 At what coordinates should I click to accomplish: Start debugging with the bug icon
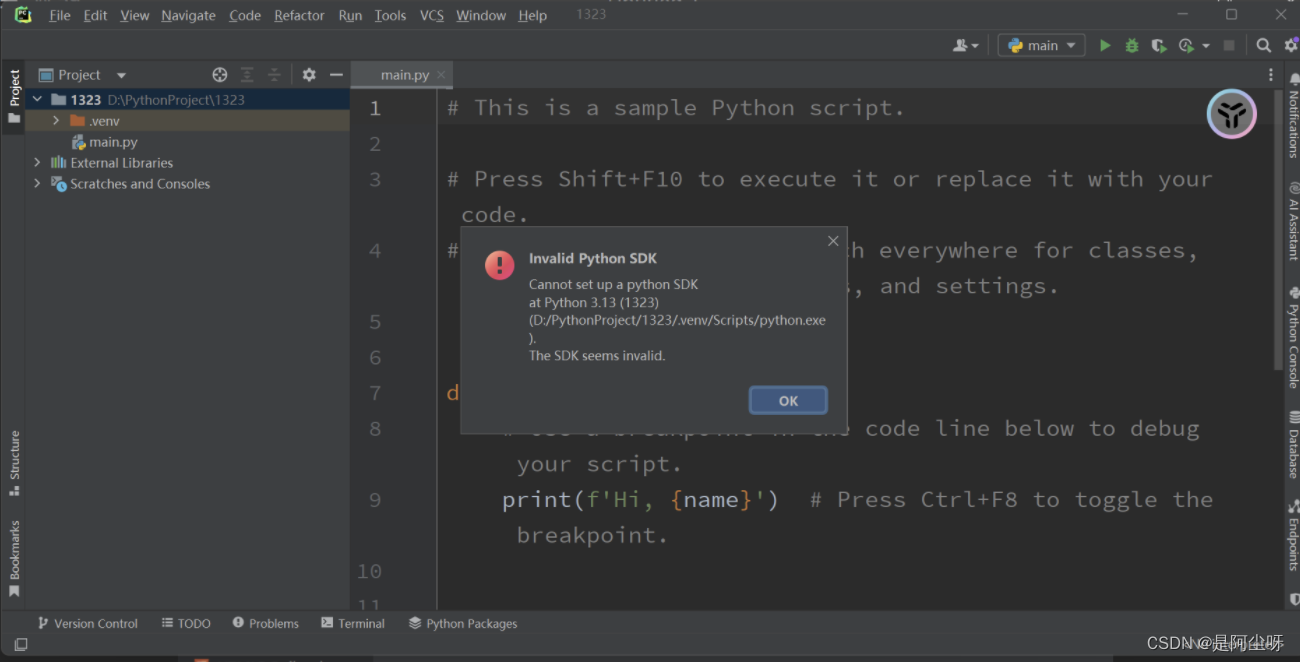[1131, 45]
